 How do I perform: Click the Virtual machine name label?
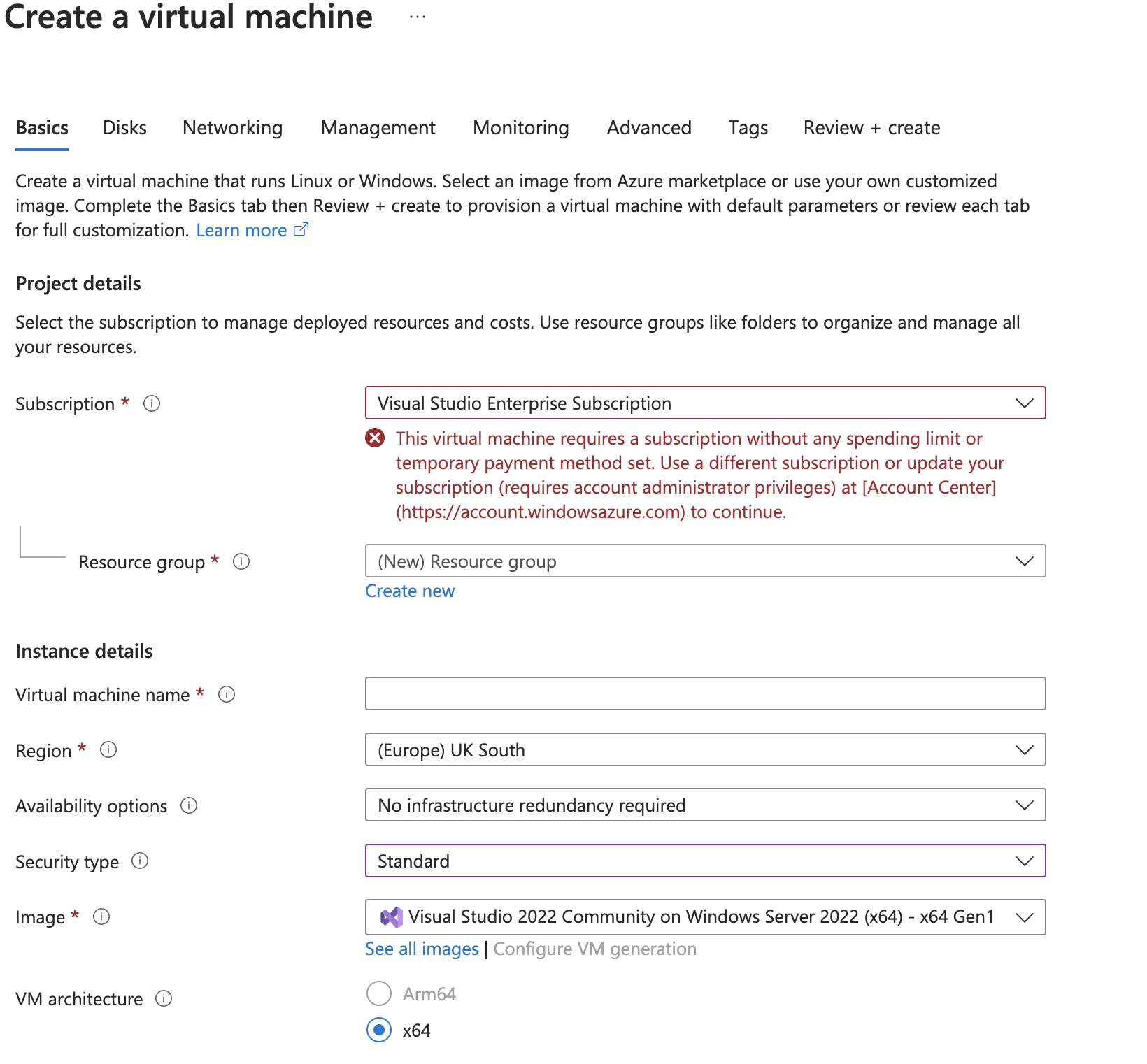coord(102,695)
